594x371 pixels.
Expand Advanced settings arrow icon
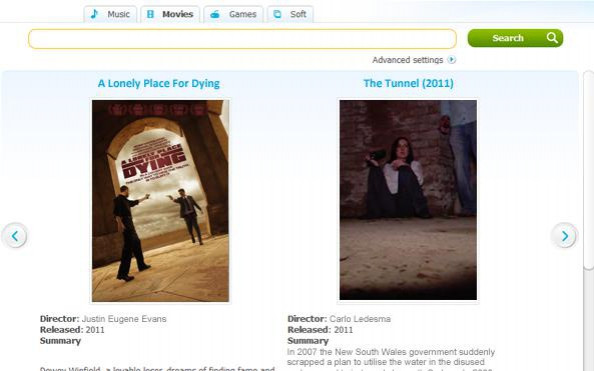pos(451,59)
